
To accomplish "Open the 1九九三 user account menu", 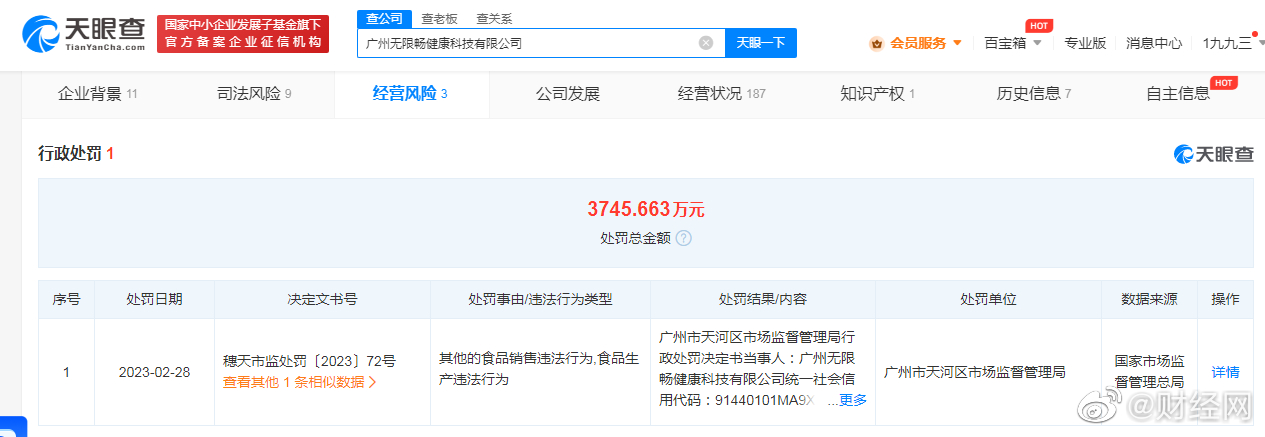I will pos(1227,43).
